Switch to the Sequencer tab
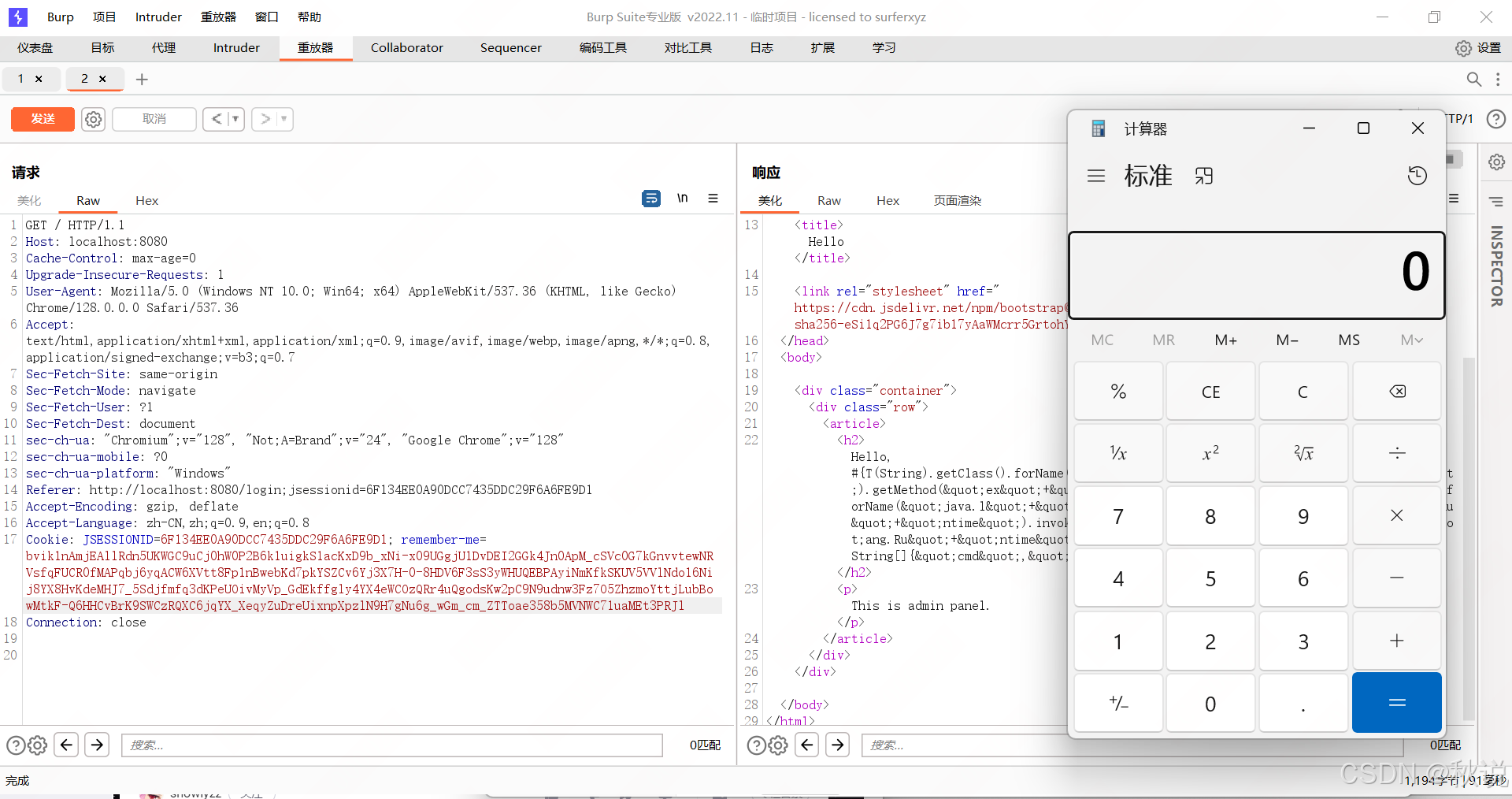The image size is (1512, 799). (x=511, y=48)
